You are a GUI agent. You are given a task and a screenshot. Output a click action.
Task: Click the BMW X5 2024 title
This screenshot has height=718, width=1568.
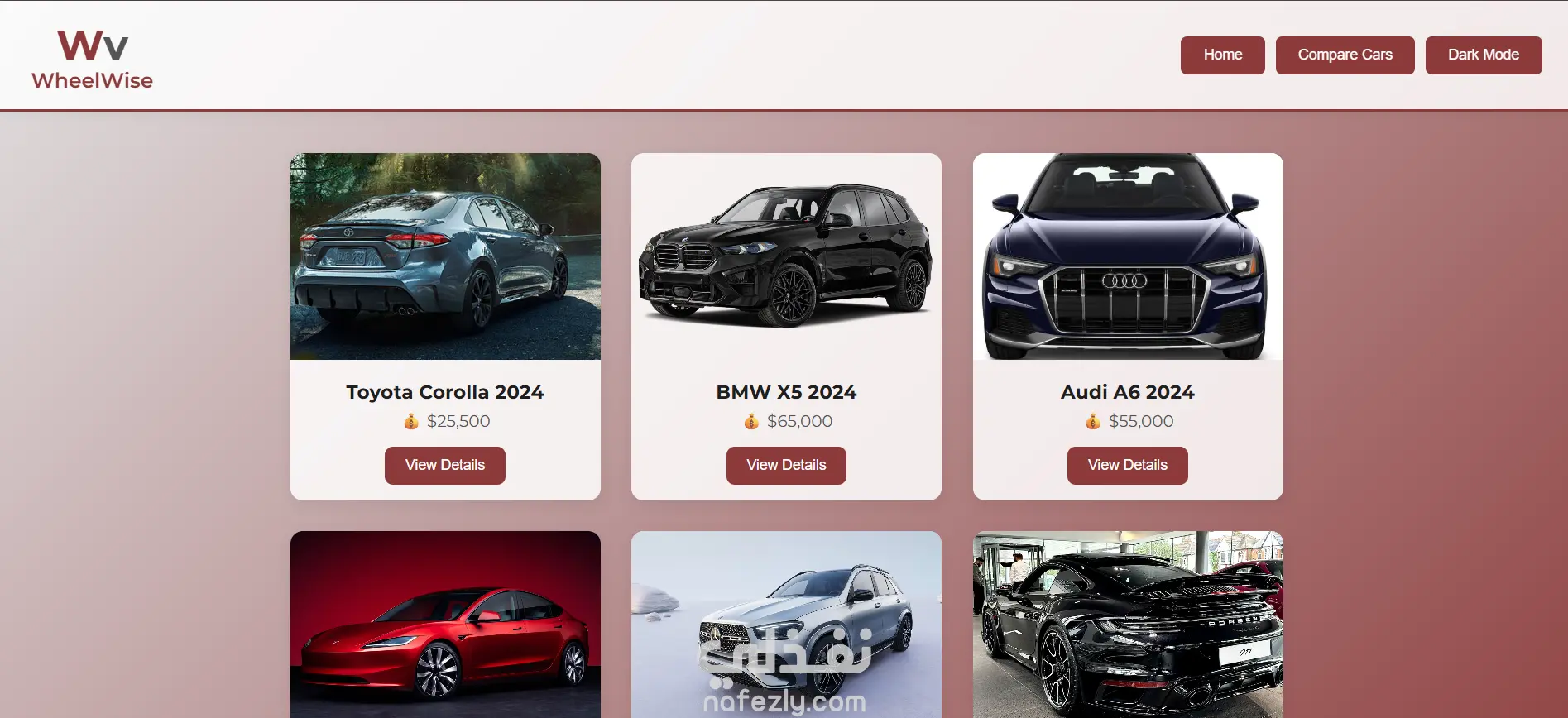point(786,392)
